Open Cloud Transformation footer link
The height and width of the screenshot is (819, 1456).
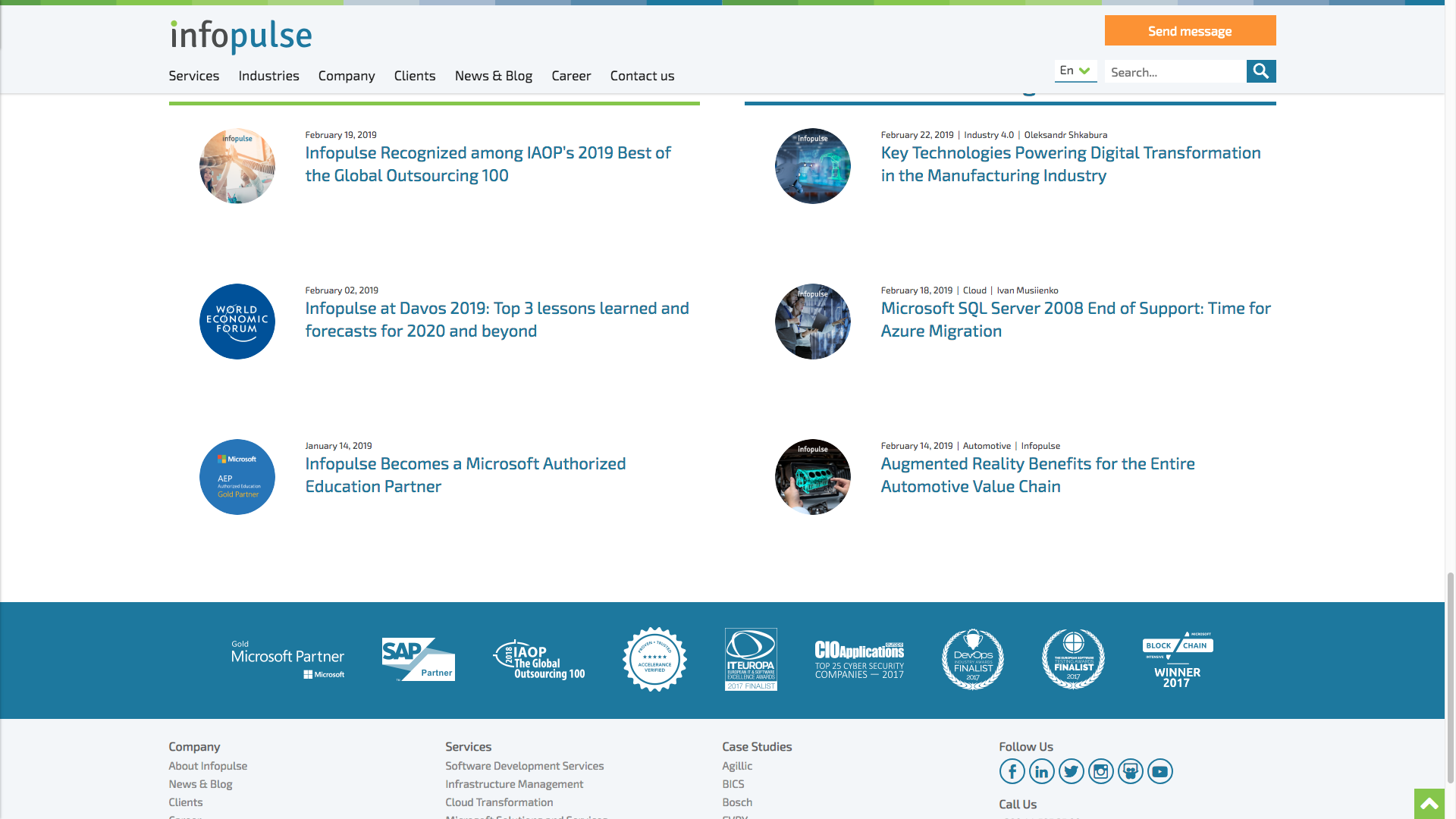499,802
